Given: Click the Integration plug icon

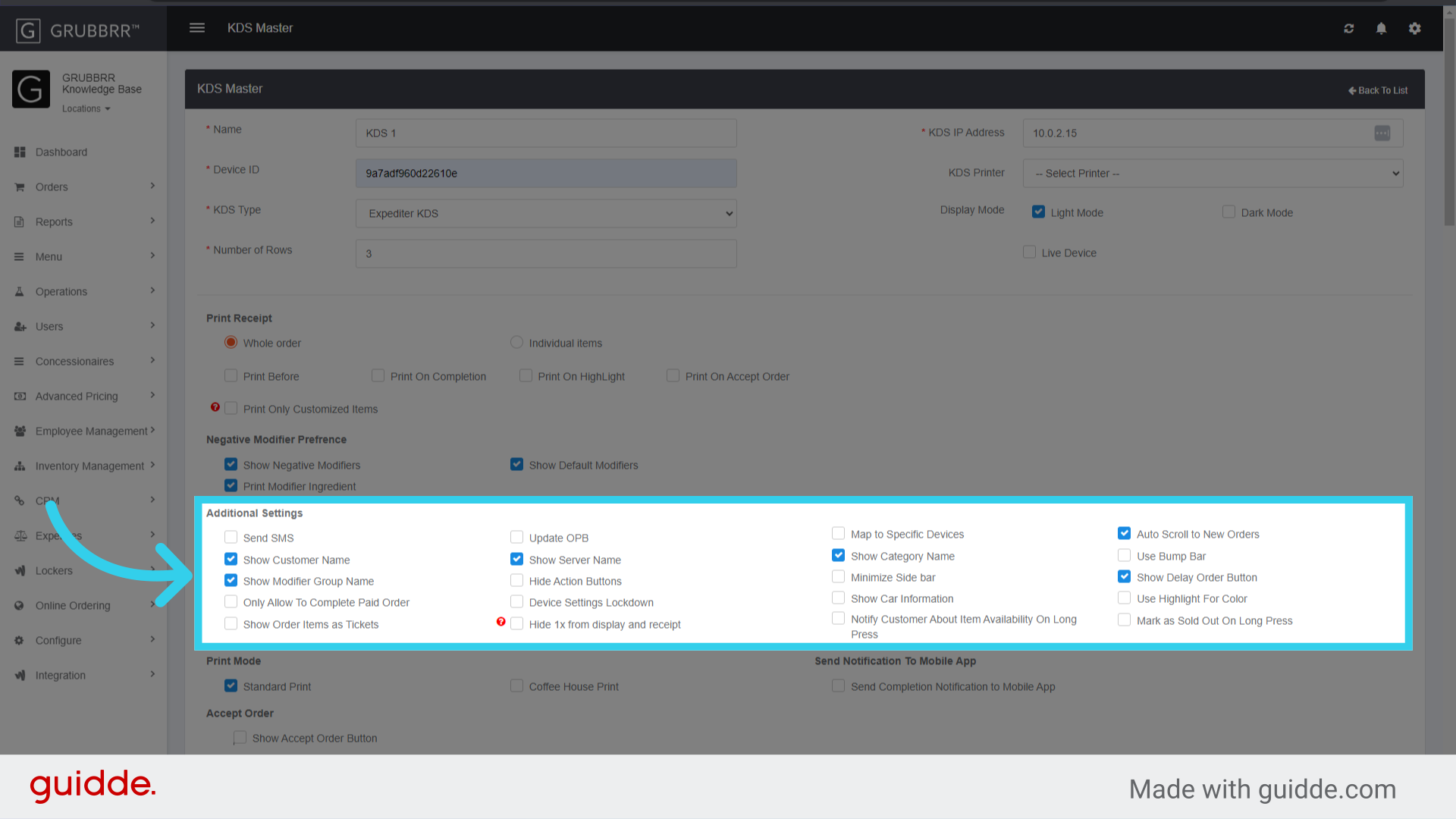Looking at the screenshot, I should [x=20, y=676].
